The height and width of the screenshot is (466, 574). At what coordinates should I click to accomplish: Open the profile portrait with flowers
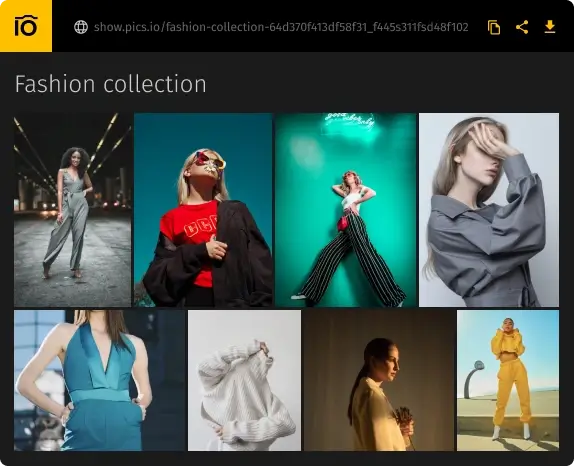[x=379, y=380]
